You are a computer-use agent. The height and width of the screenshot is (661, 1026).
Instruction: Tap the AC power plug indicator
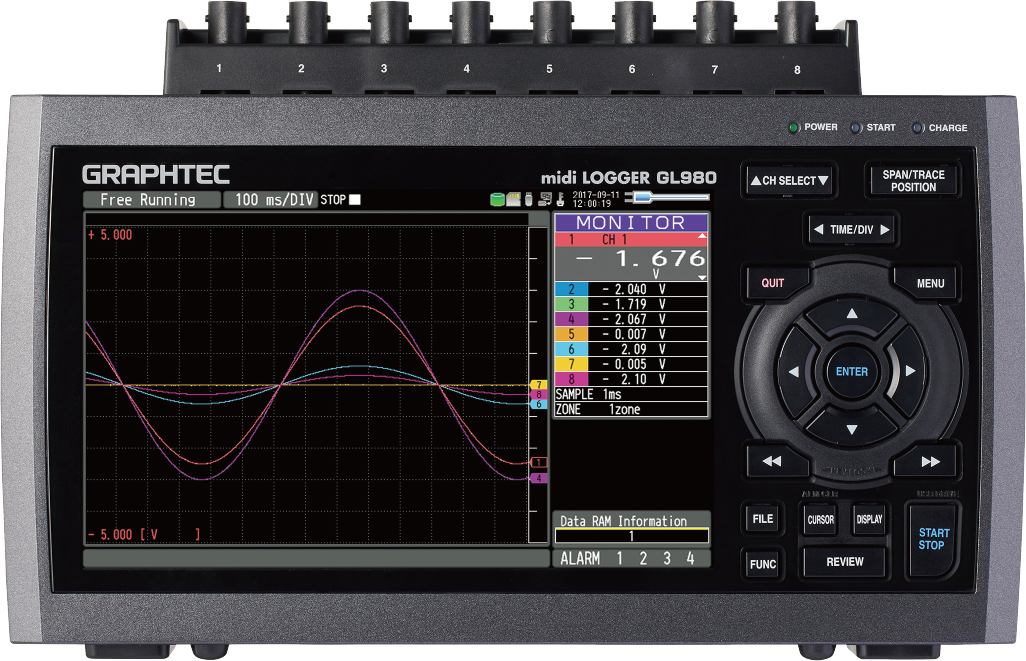pos(666,197)
